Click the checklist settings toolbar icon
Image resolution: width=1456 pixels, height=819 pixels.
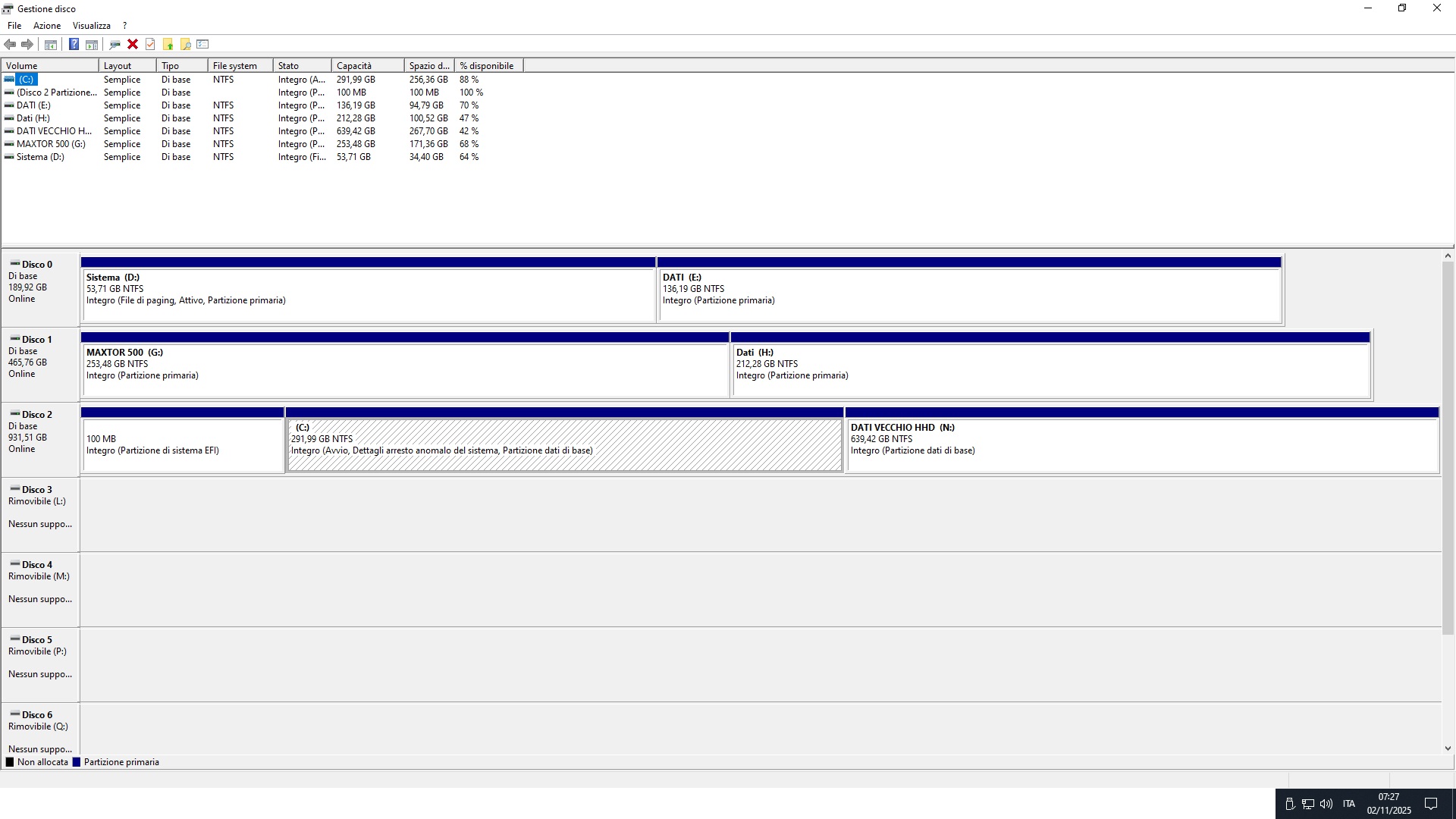(202, 44)
